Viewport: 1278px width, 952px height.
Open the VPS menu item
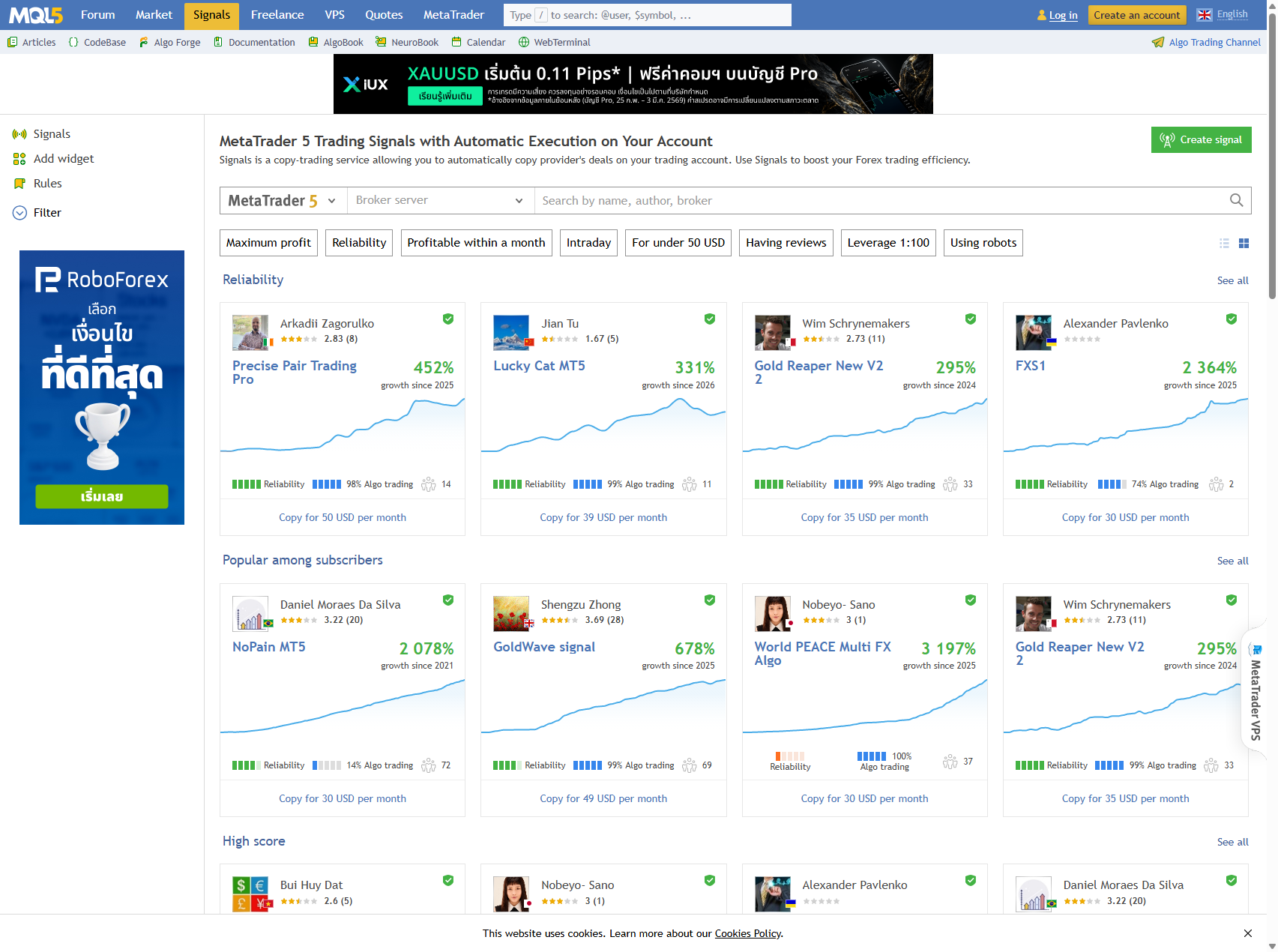tap(335, 15)
